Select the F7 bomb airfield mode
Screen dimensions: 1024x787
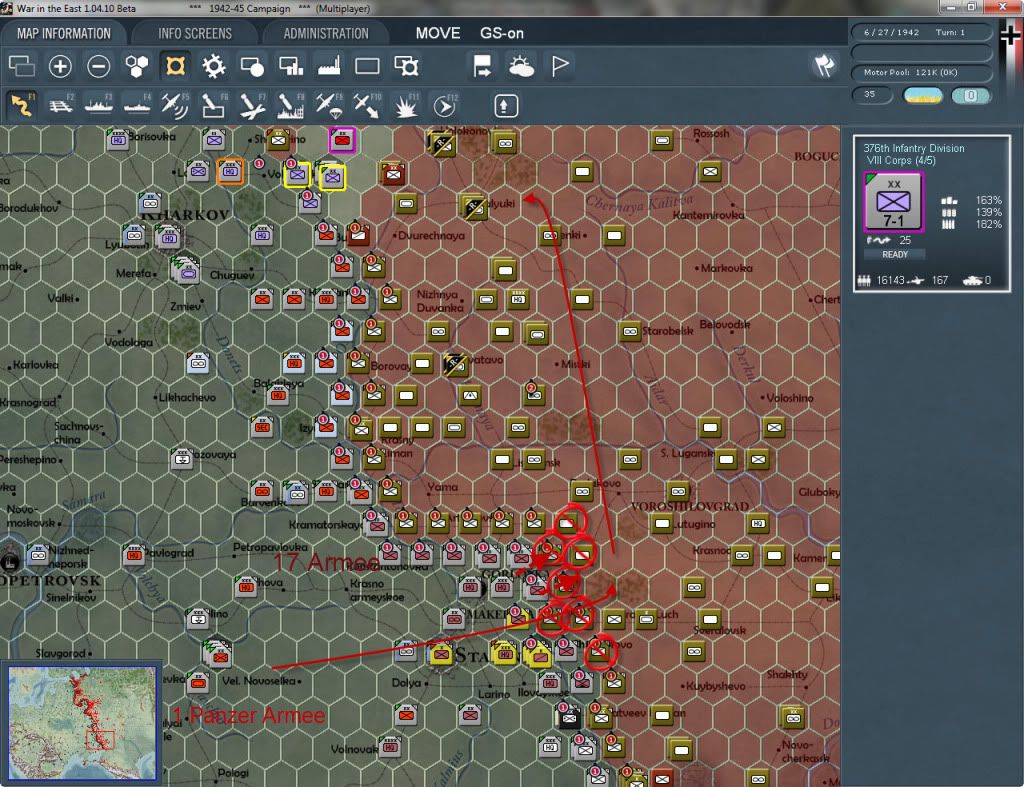[252, 106]
